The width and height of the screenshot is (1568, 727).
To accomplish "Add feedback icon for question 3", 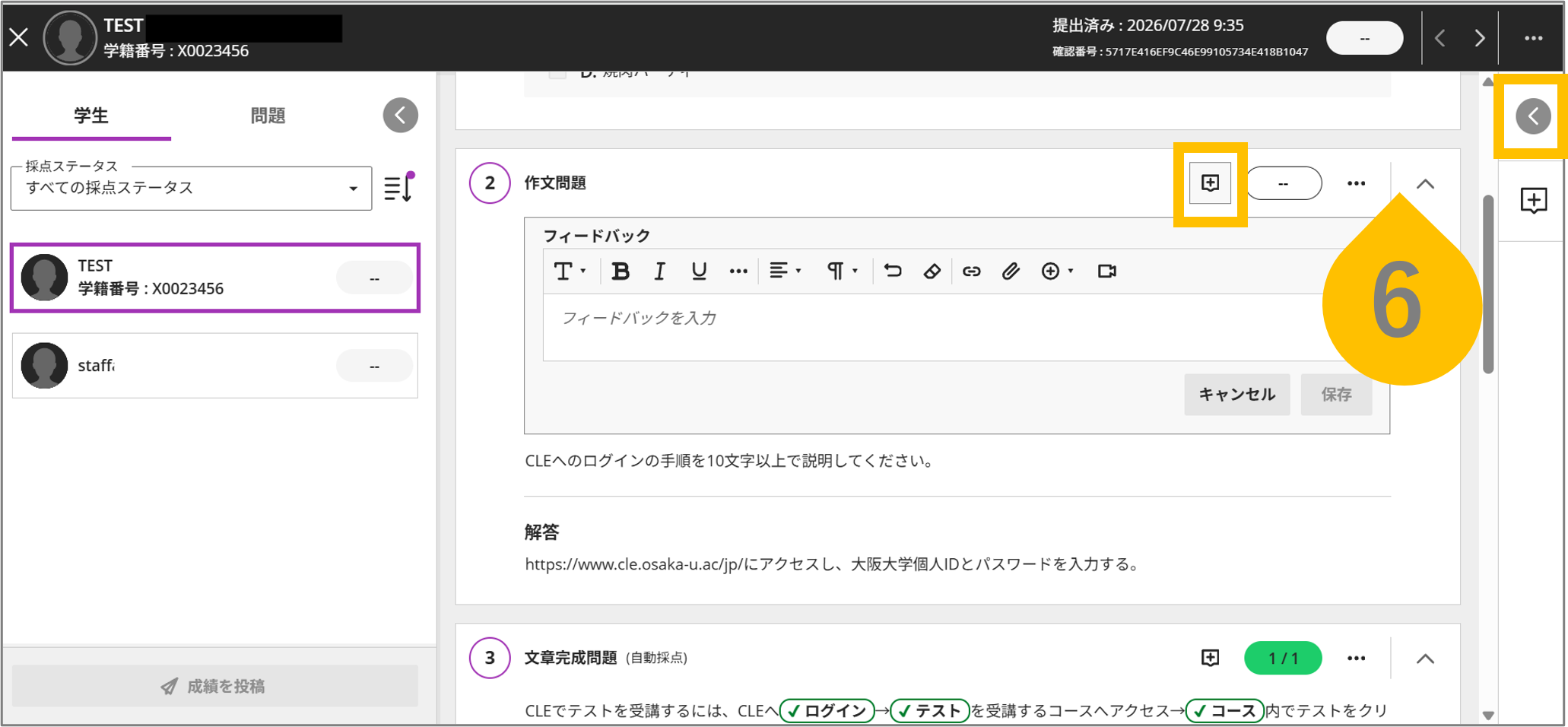I will [1210, 658].
